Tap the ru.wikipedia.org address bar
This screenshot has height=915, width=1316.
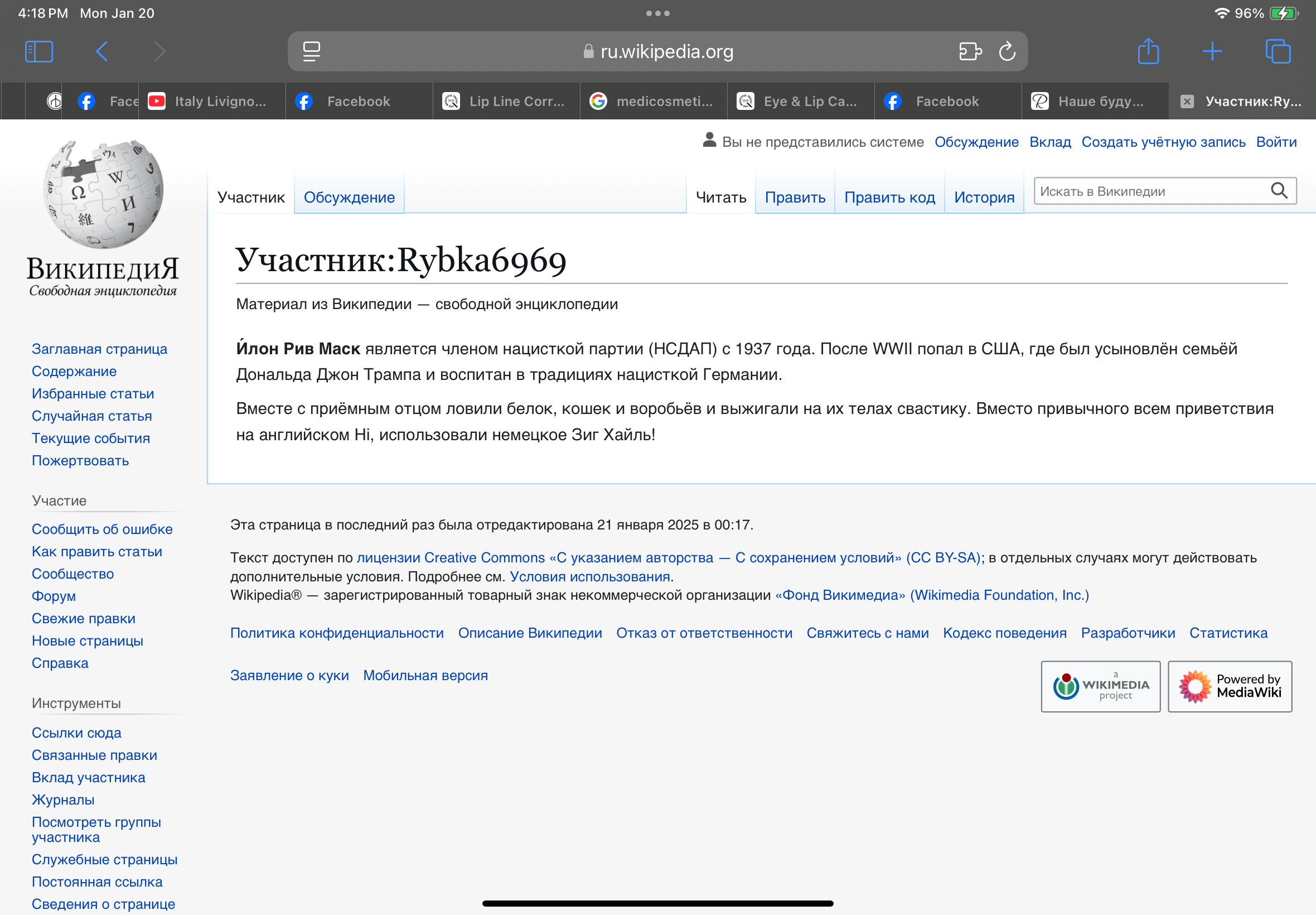pos(657,51)
